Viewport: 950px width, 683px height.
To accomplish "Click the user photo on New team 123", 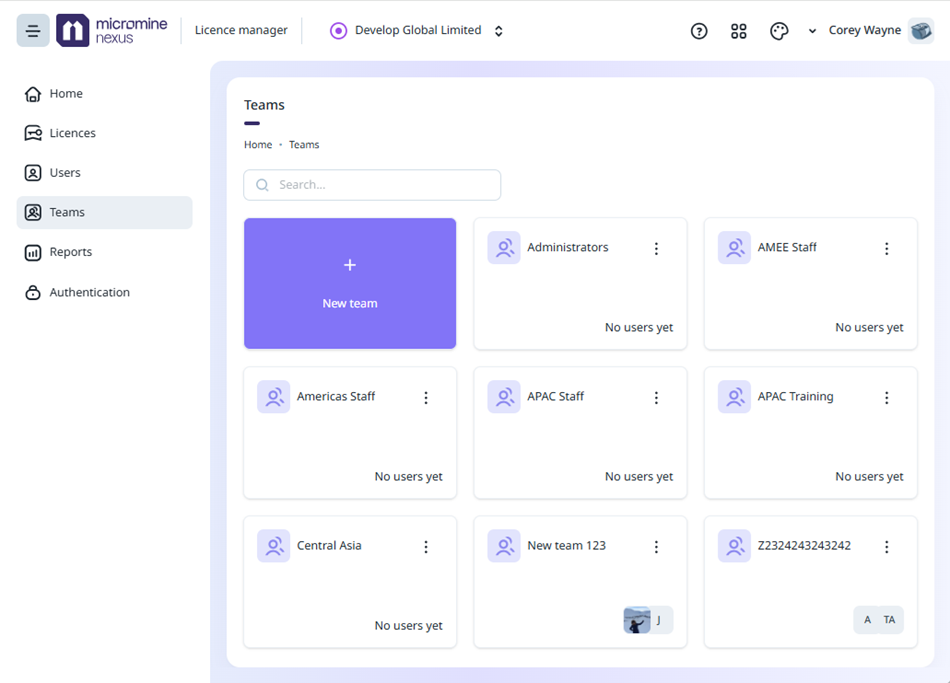I will click(637, 620).
